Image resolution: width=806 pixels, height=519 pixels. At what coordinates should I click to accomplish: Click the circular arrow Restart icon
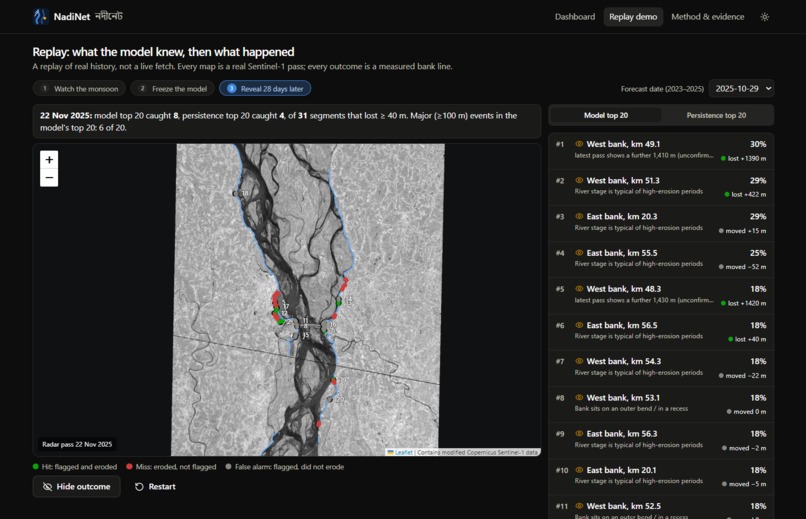tap(139, 487)
